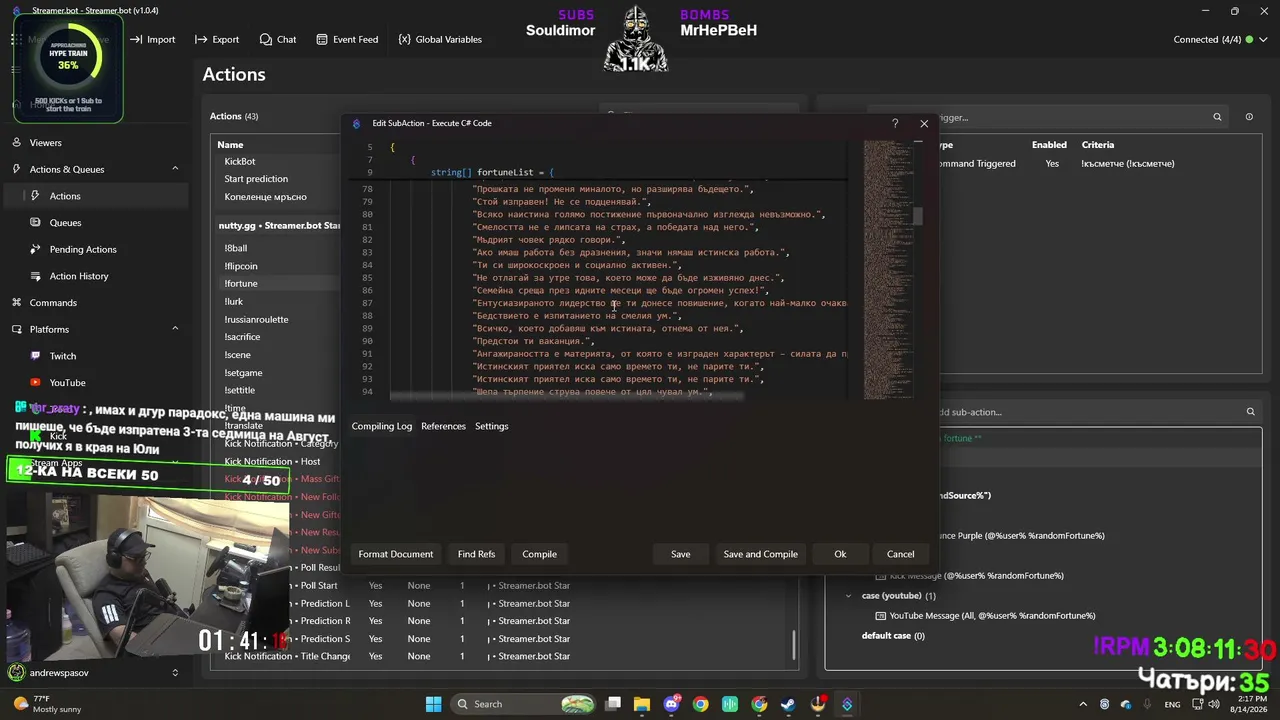Viewport: 1280px width, 720px height.
Task: Click the Compile button
Action: click(x=539, y=554)
